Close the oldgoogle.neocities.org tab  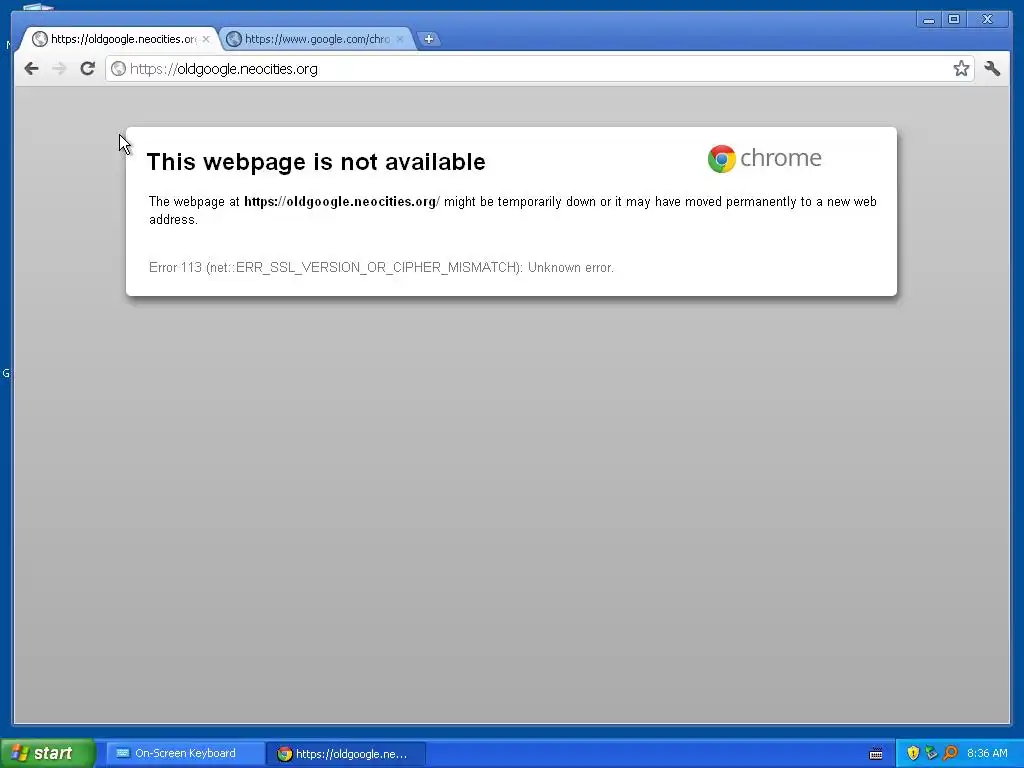tap(206, 39)
